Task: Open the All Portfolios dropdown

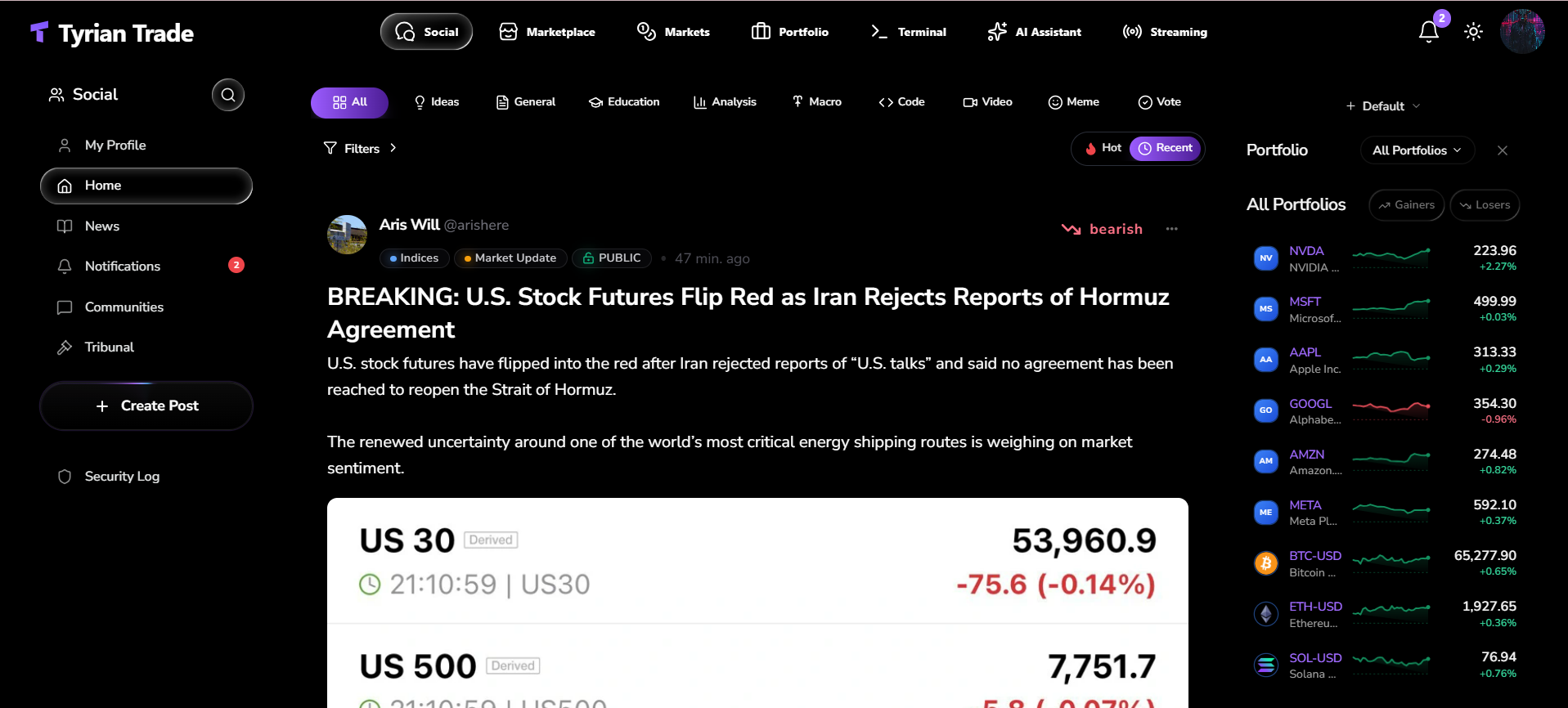Action: (1417, 150)
